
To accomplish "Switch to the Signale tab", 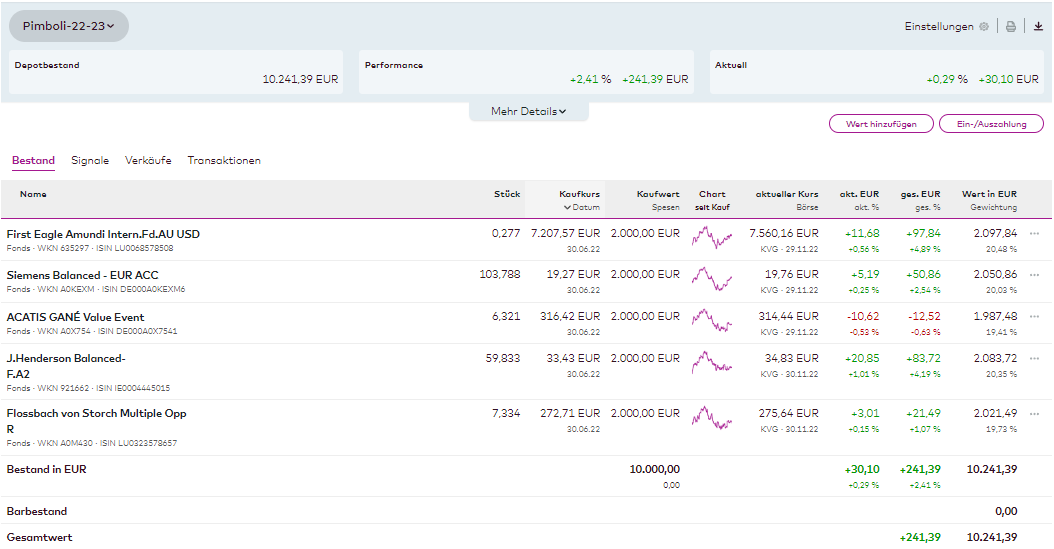I will click(90, 160).
